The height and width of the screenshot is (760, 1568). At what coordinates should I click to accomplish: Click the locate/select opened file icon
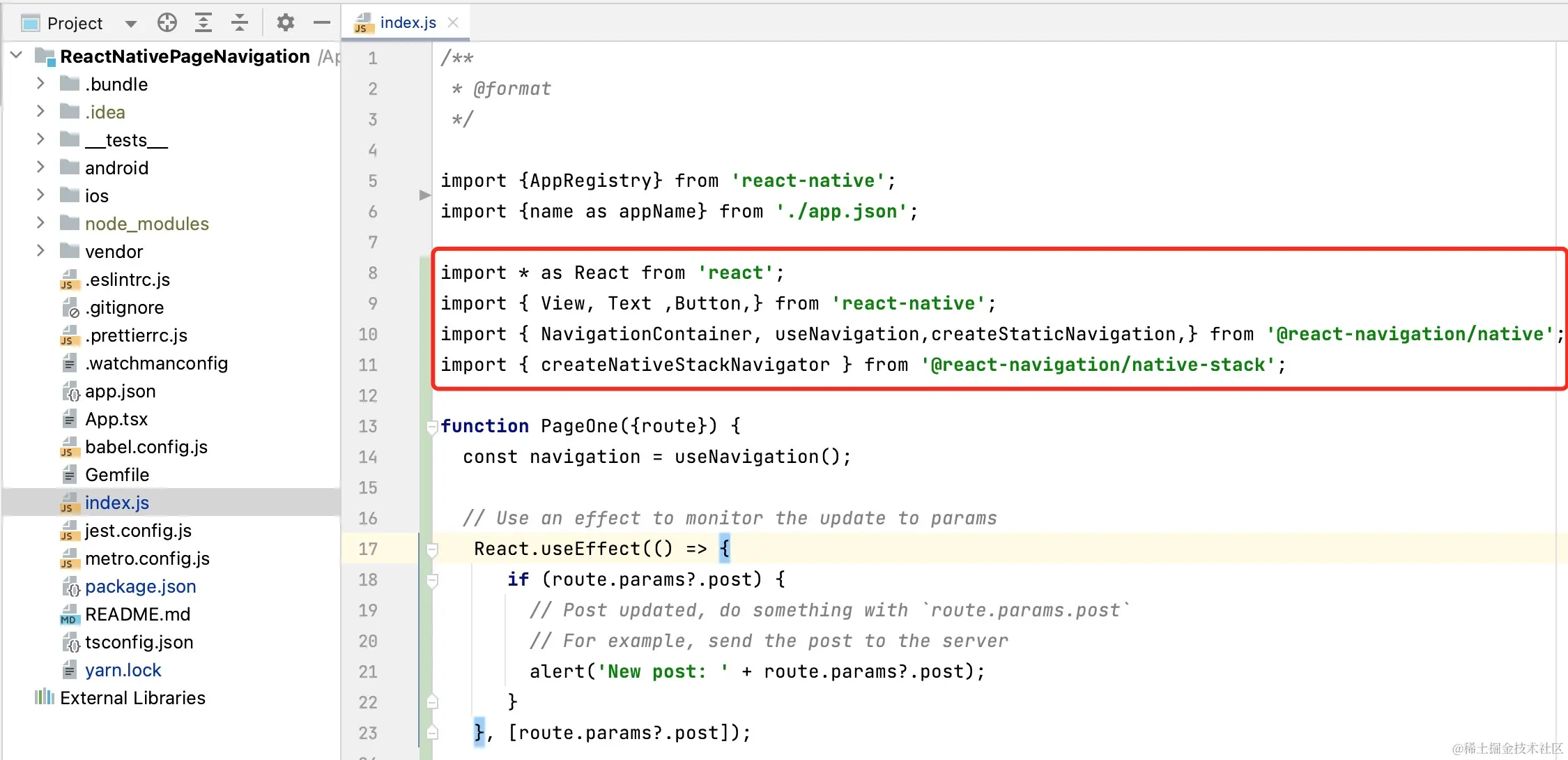coord(167,23)
